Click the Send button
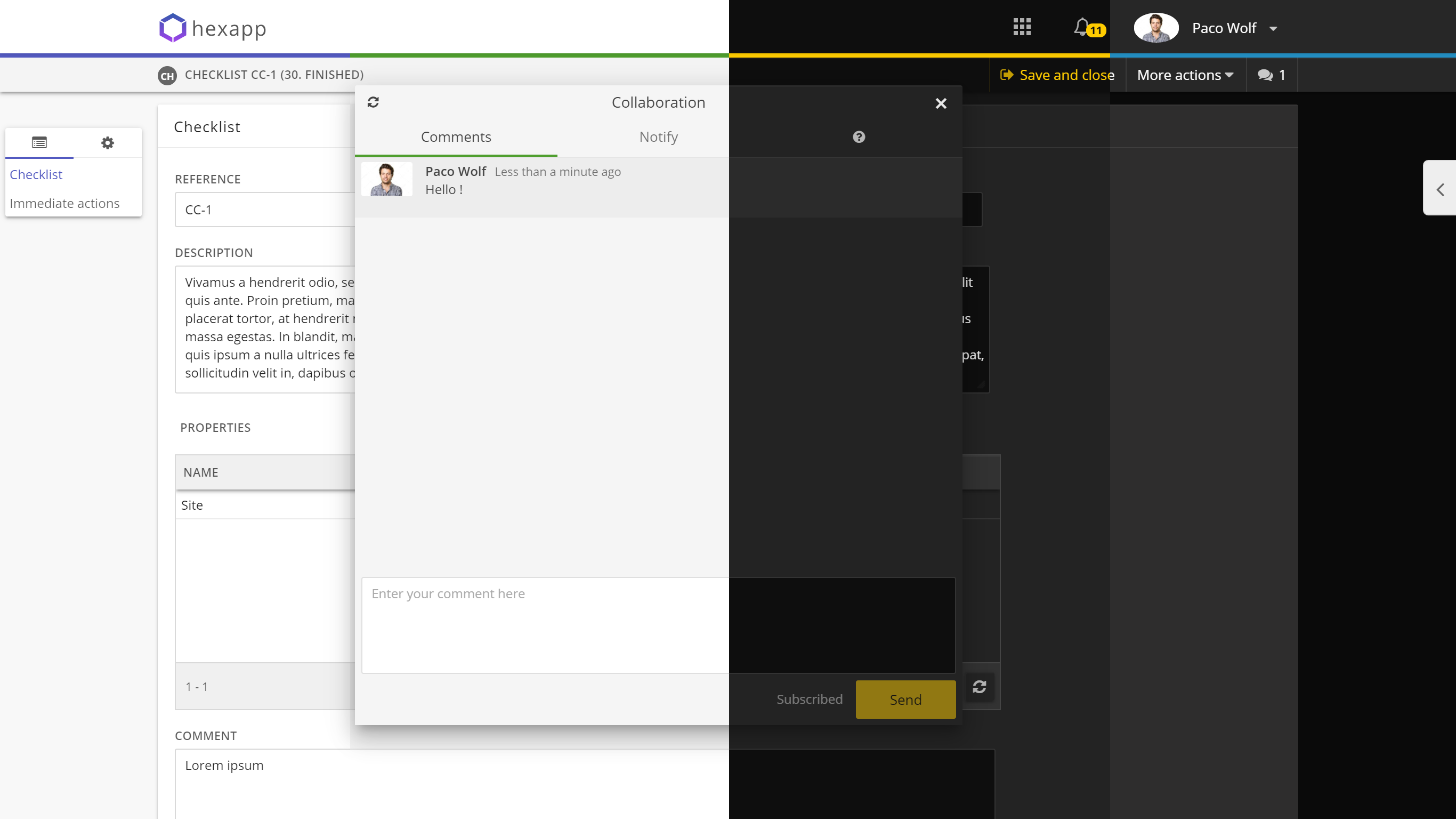 tap(905, 700)
